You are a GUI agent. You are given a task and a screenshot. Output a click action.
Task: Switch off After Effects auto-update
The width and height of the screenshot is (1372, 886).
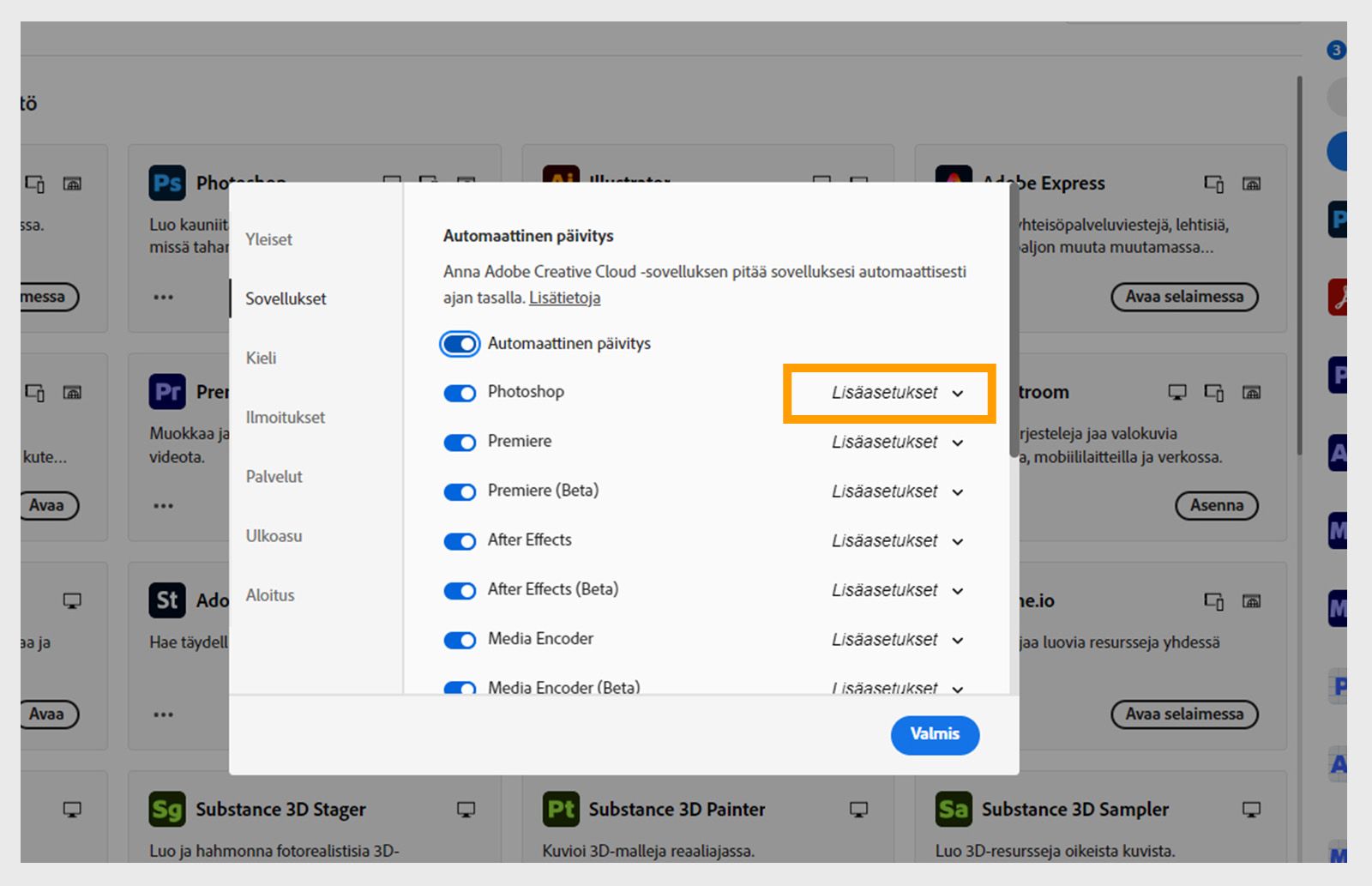point(460,541)
